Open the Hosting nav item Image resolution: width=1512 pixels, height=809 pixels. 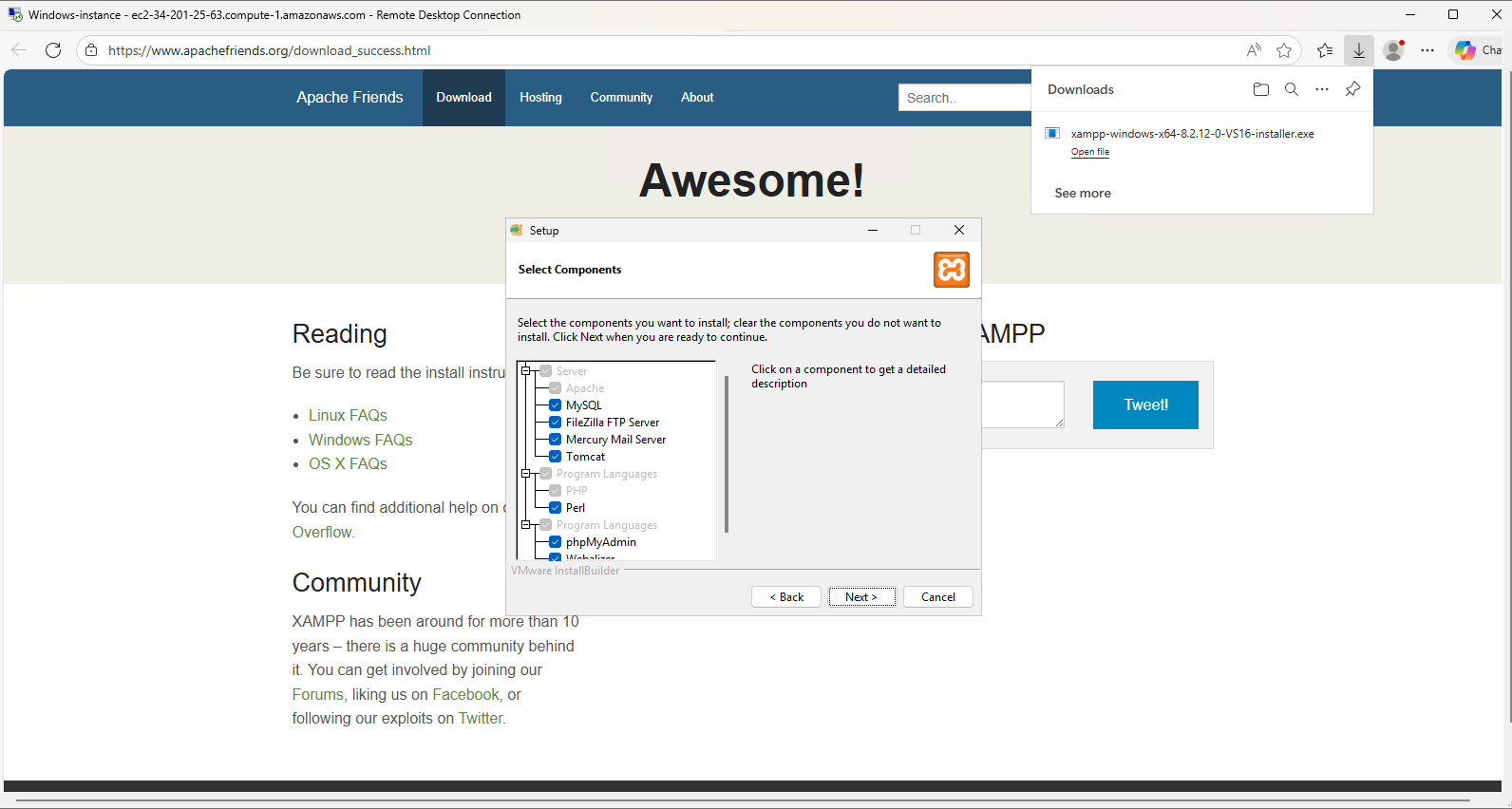540,97
